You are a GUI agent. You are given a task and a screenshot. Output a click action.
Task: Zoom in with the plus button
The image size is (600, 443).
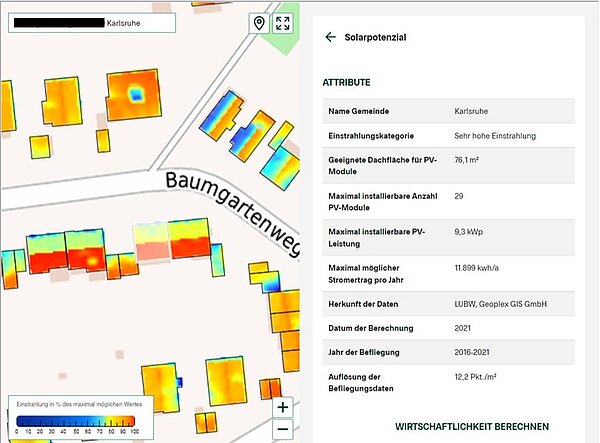click(x=282, y=407)
